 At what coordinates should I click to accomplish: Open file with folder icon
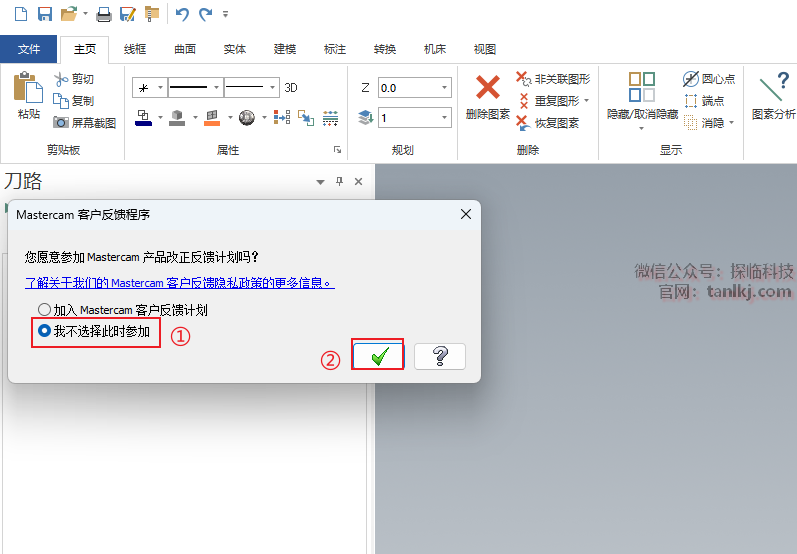click(x=69, y=14)
